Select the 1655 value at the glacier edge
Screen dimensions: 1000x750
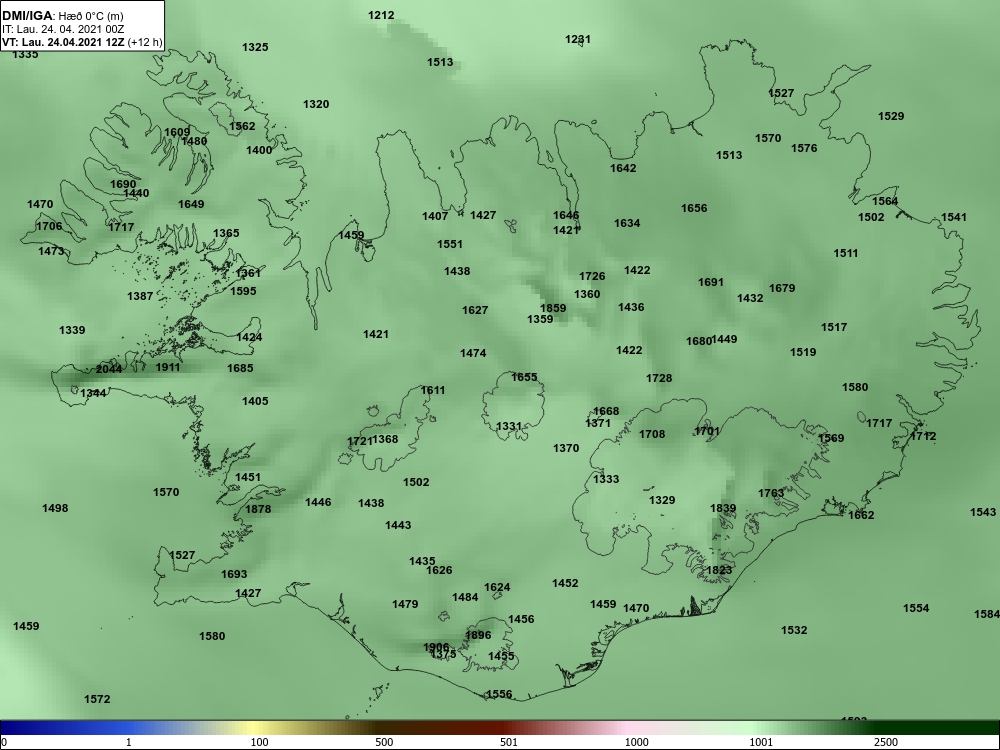pyautogui.click(x=524, y=378)
